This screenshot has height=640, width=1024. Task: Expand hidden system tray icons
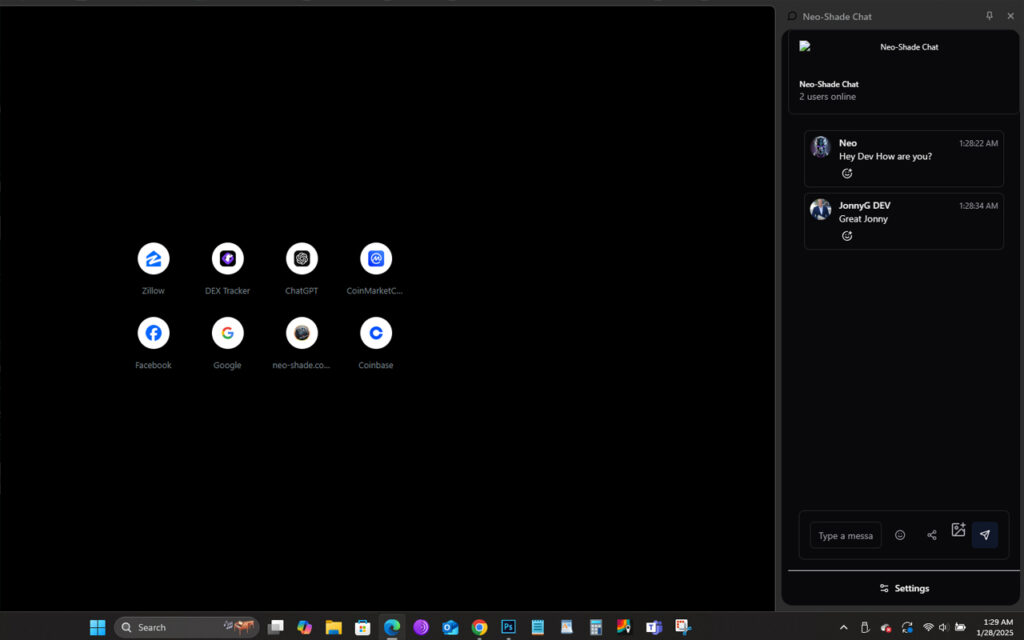844,628
